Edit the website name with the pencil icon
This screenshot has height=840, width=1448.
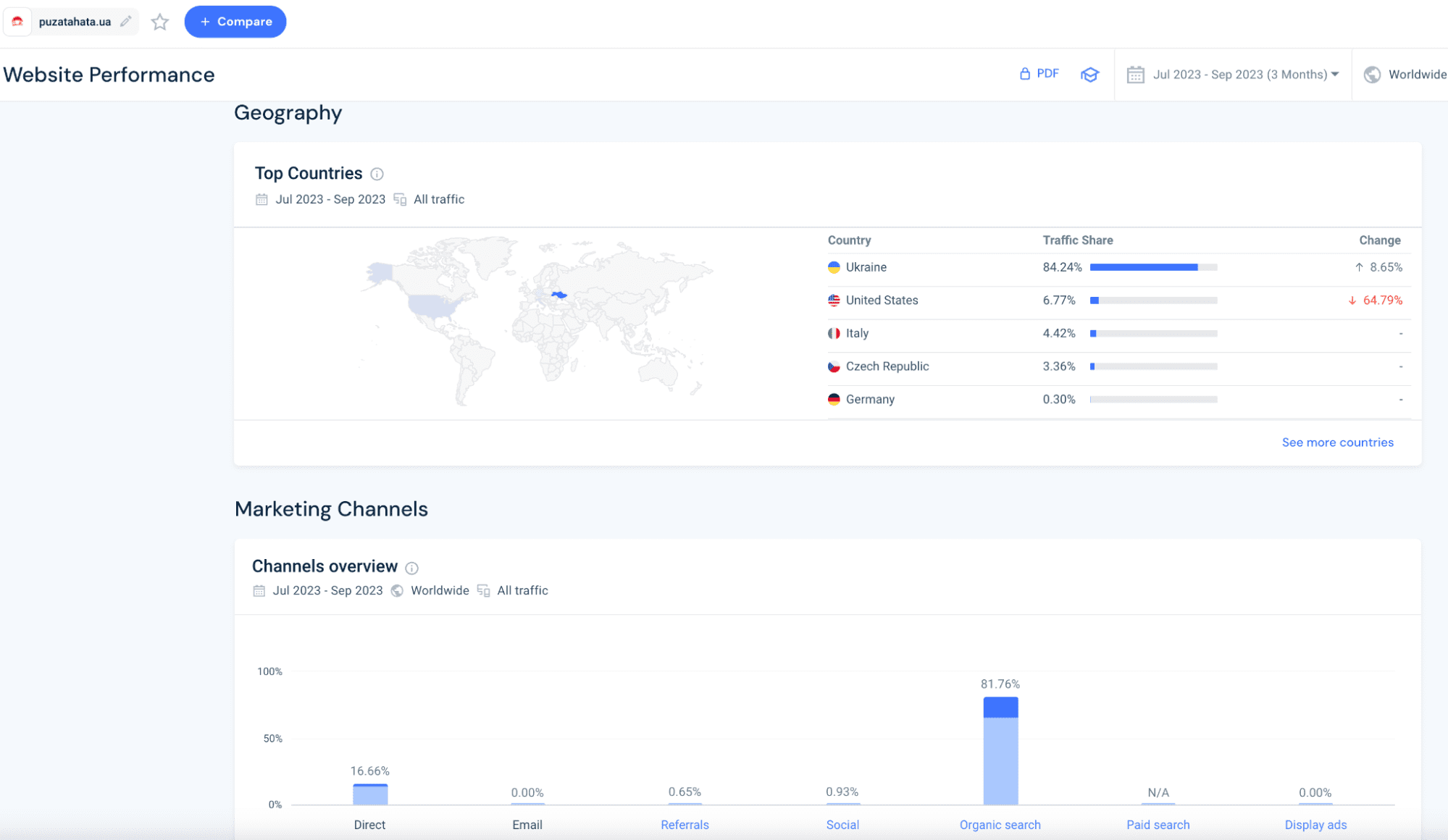[x=125, y=22]
